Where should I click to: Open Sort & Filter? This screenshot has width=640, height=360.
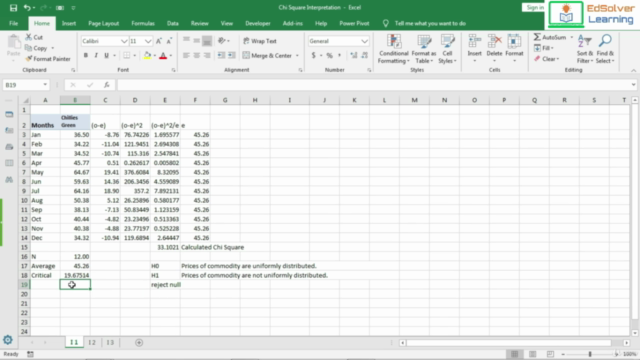(x=584, y=49)
